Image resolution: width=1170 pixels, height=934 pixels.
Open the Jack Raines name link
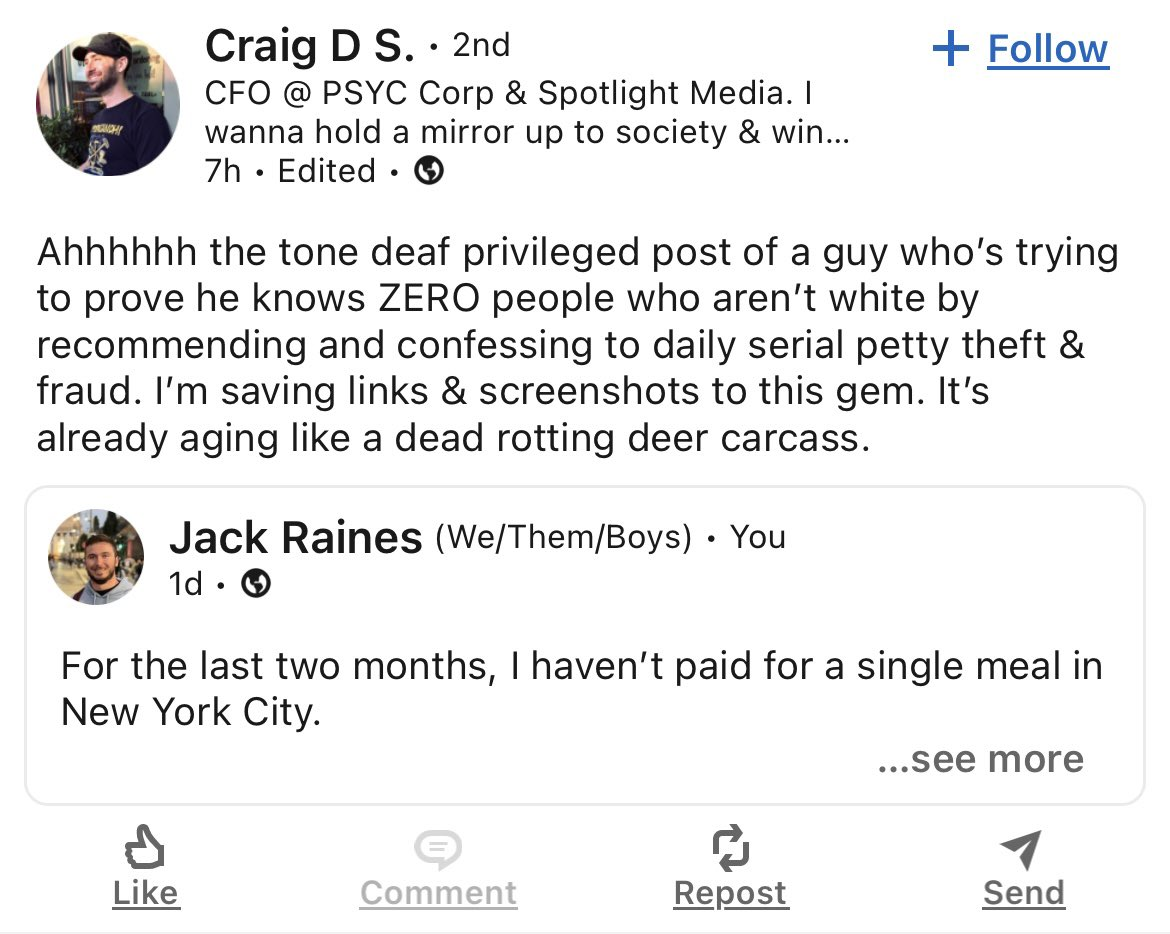pyautogui.click(x=295, y=538)
